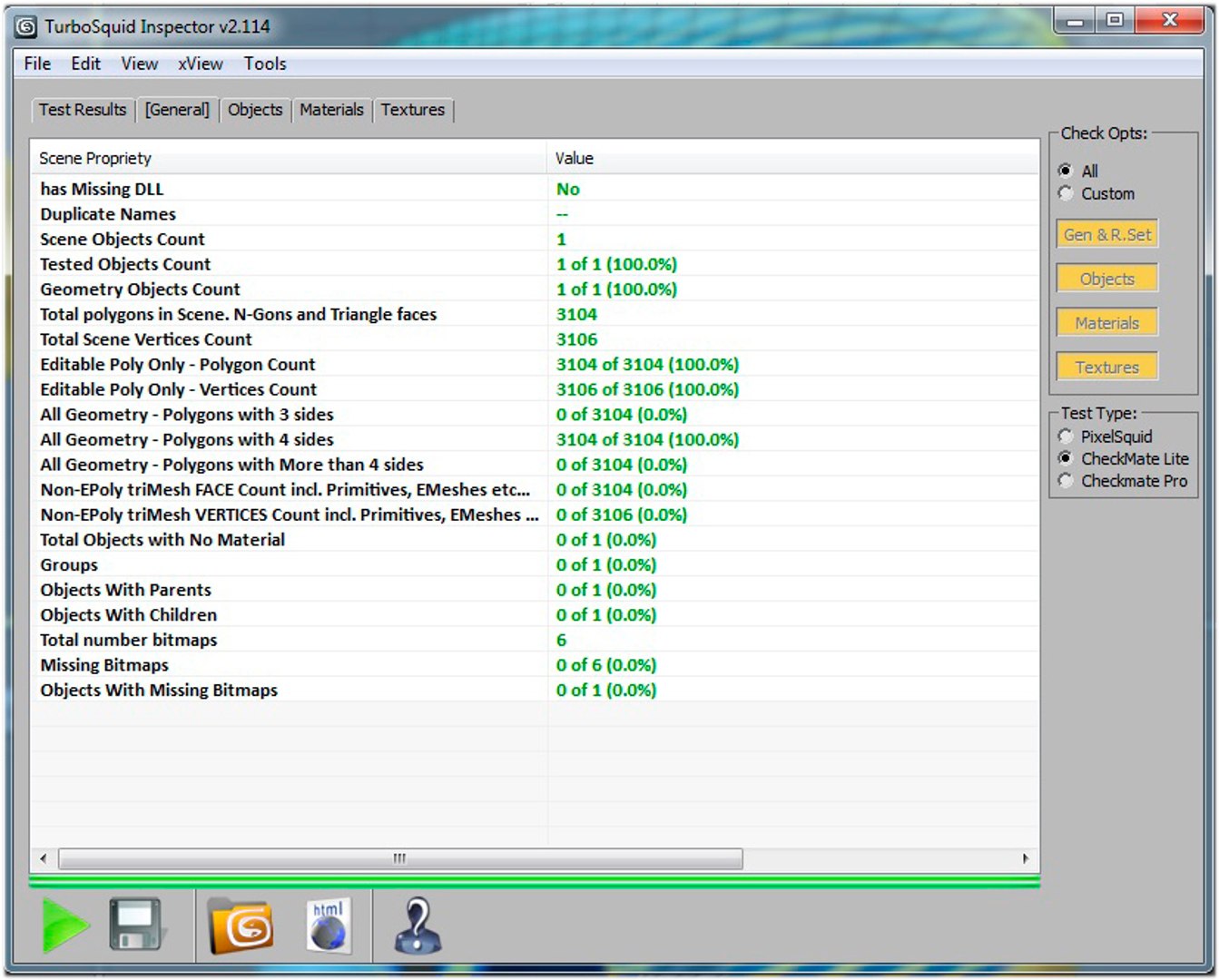The height and width of the screenshot is (980, 1219).
Task: Switch to the Objects tab
Action: tap(255, 110)
